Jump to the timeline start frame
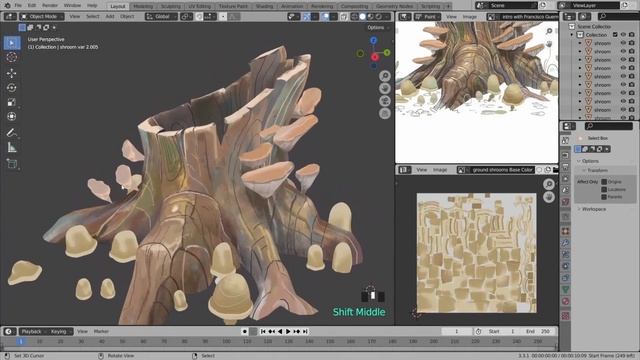 coord(263,331)
